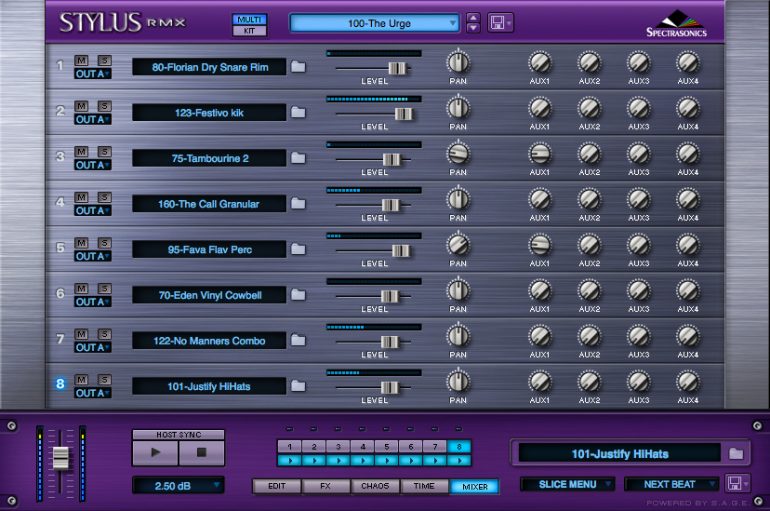
Task: Mute part 8 Justify HiHats
Action: [x=81, y=380]
